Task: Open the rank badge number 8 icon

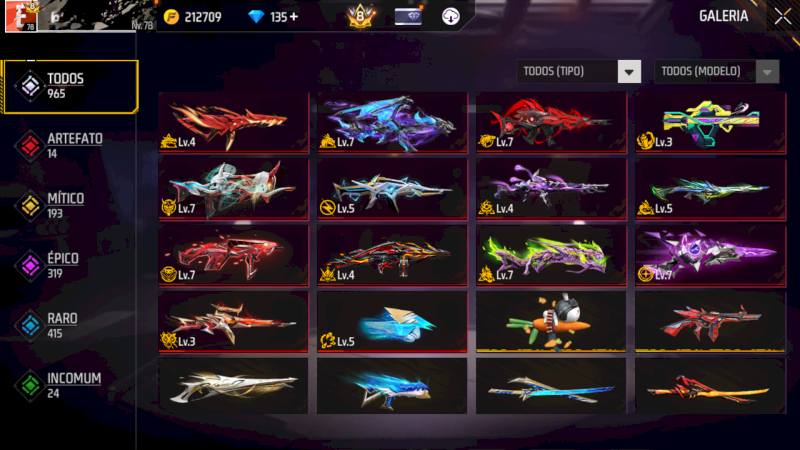Action: pos(360,16)
